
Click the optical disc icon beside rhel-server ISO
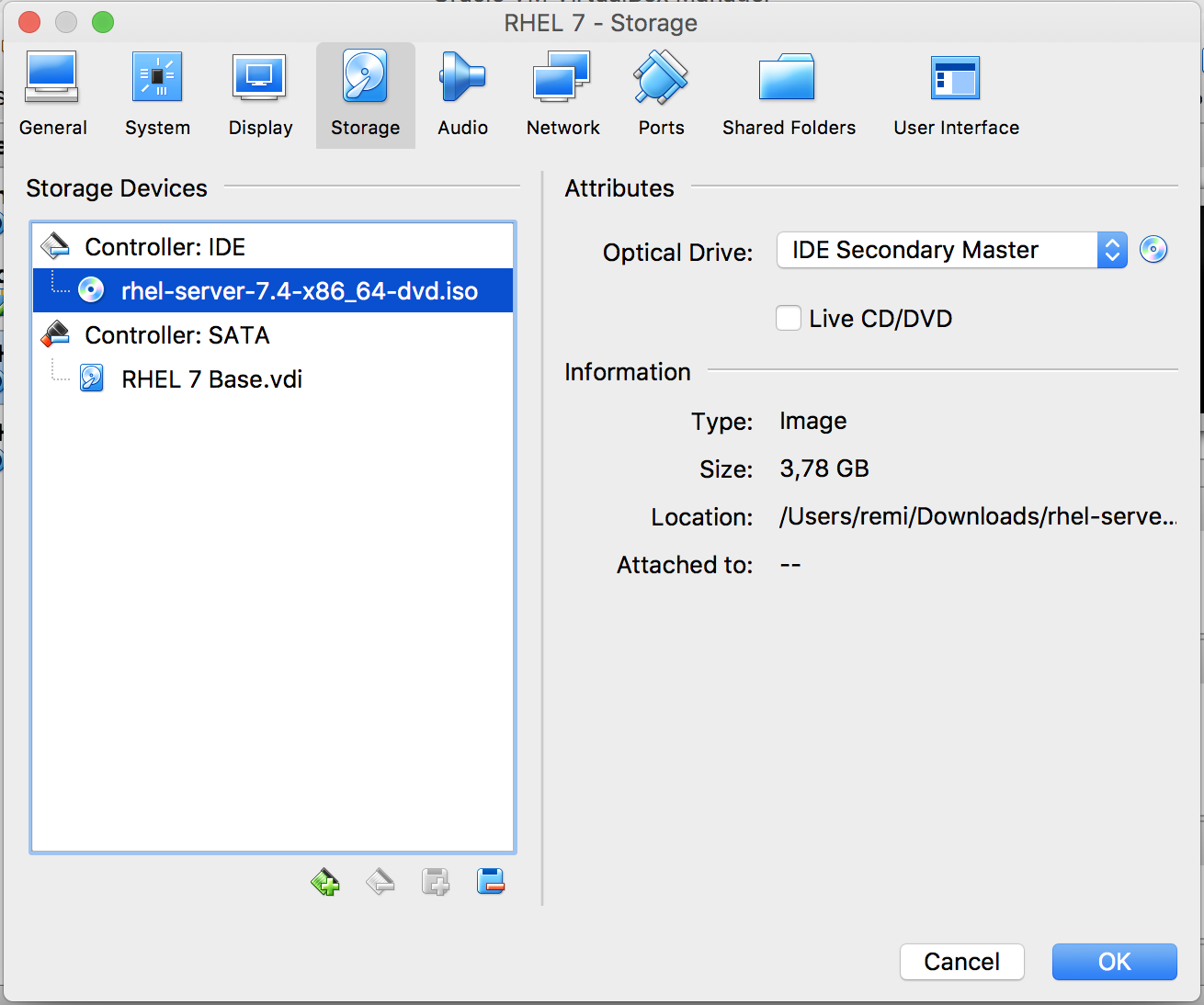(91, 290)
